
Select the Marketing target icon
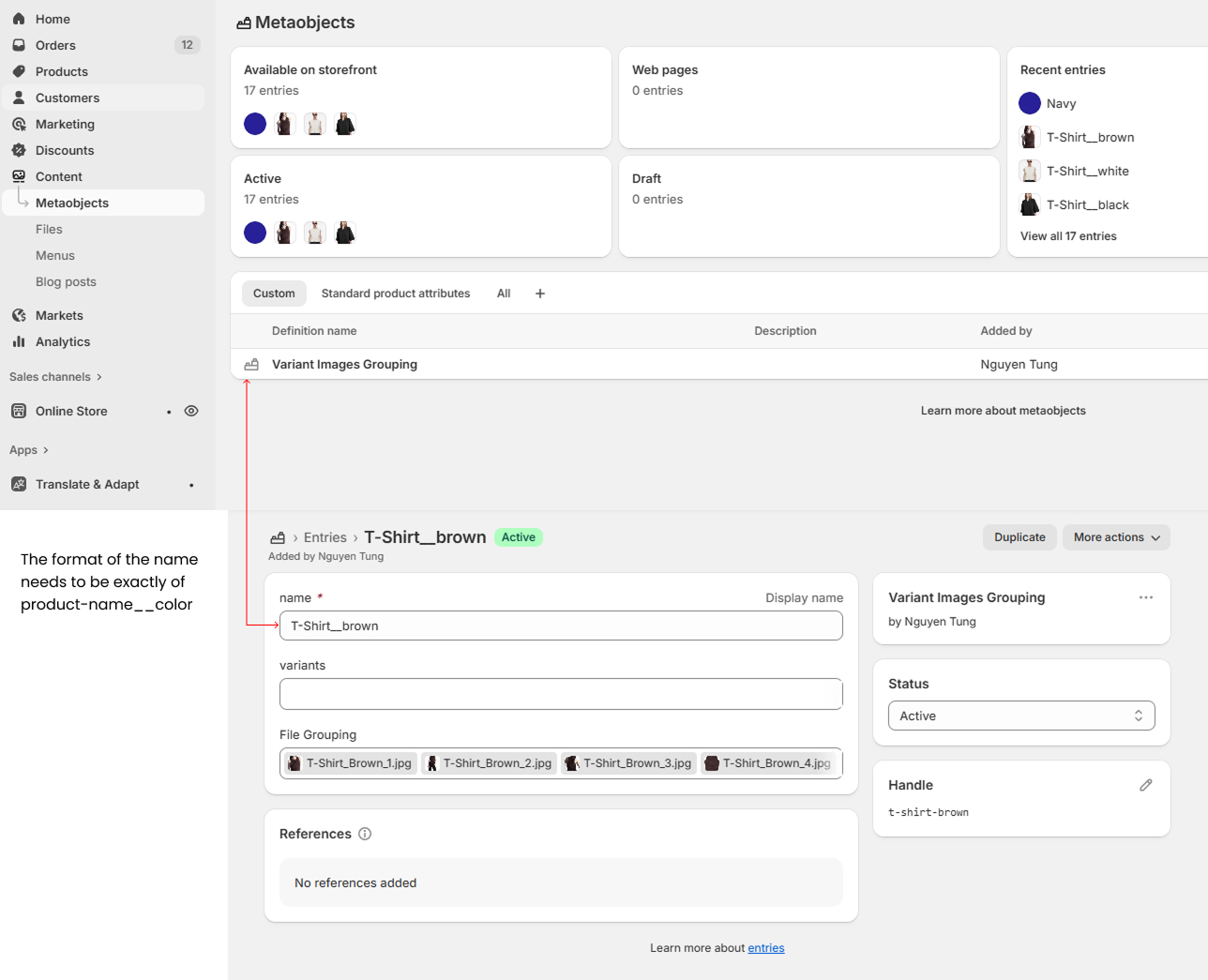[x=19, y=124]
